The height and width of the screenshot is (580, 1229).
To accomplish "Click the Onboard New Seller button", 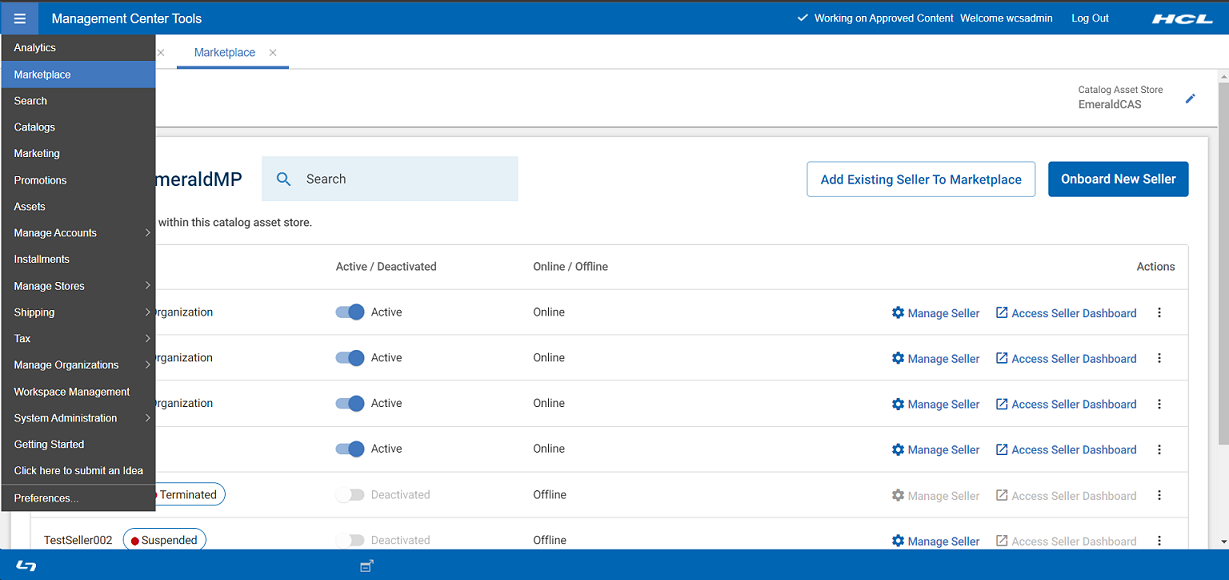I will click(x=1118, y=179).
